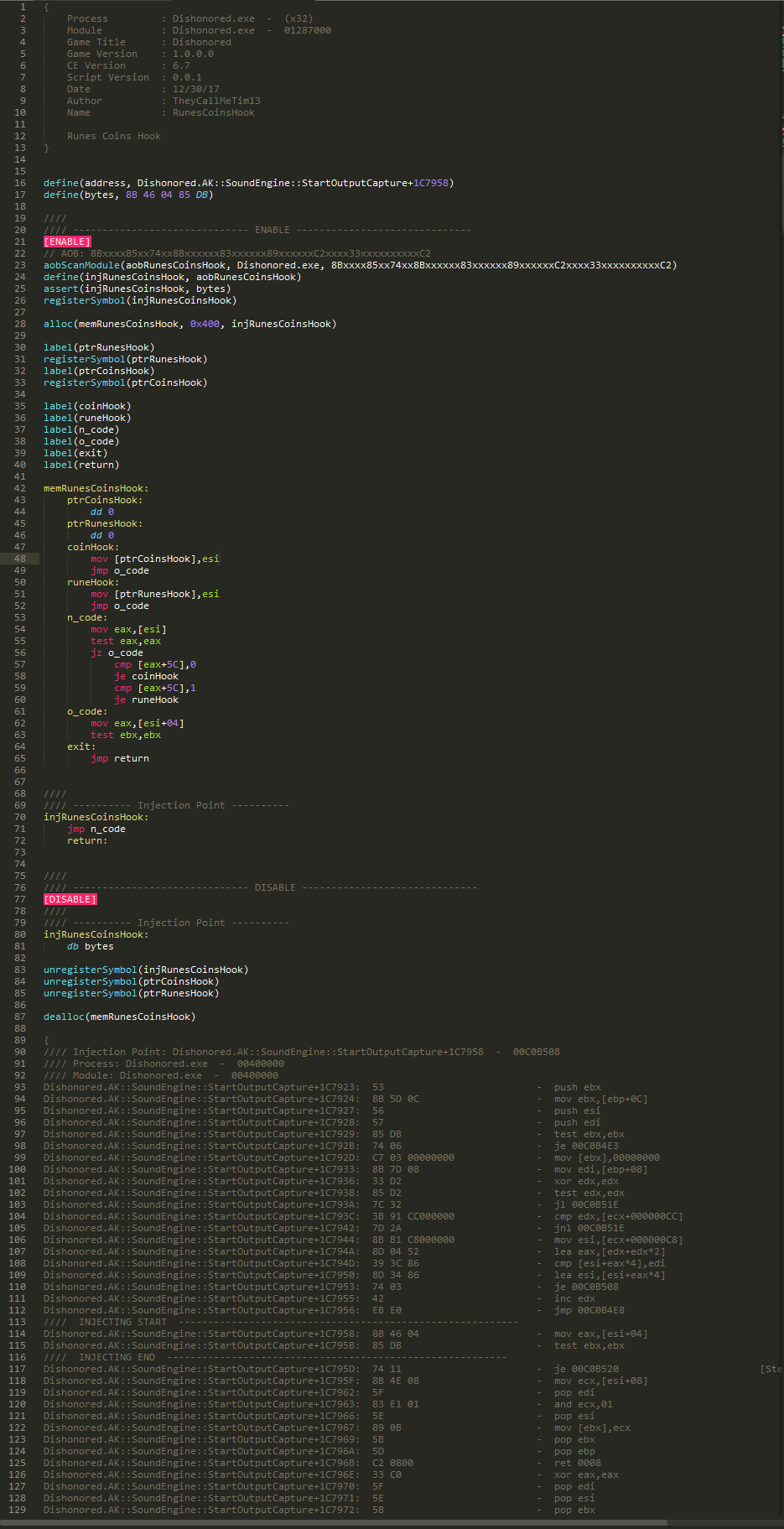This screenshot has height=1529, width=784.
Task: Click the dealloc(memRunesCoinsHook) line
Action: (x=119, y=1017)
